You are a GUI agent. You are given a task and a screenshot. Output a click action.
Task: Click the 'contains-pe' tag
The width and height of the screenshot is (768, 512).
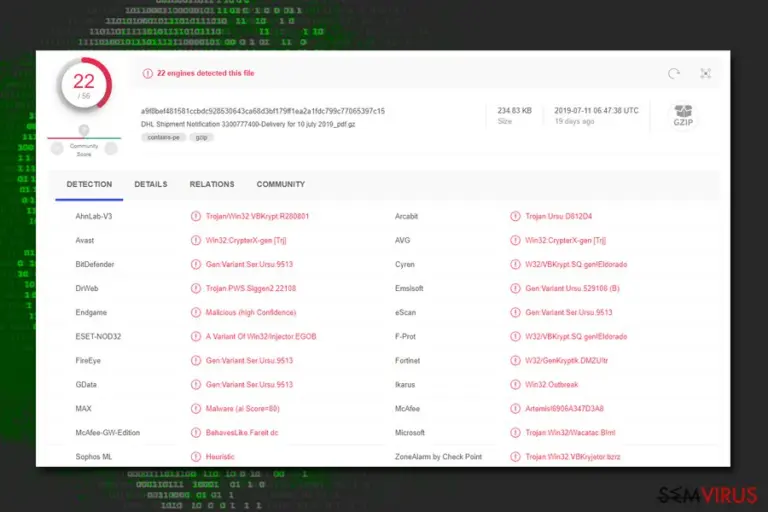pyautogui.click(x=164, y=138)
